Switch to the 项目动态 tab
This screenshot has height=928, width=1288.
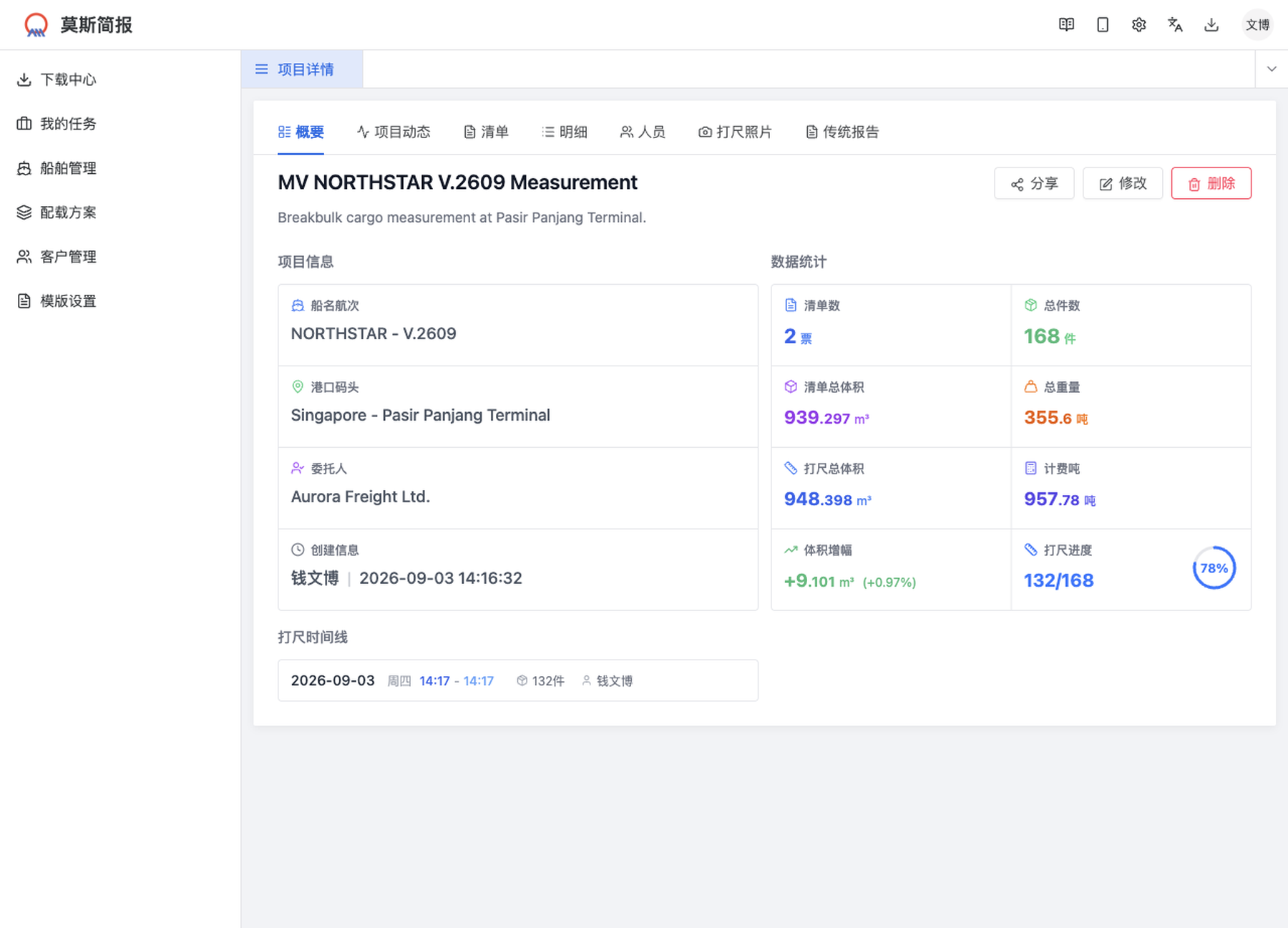point(394,132)
